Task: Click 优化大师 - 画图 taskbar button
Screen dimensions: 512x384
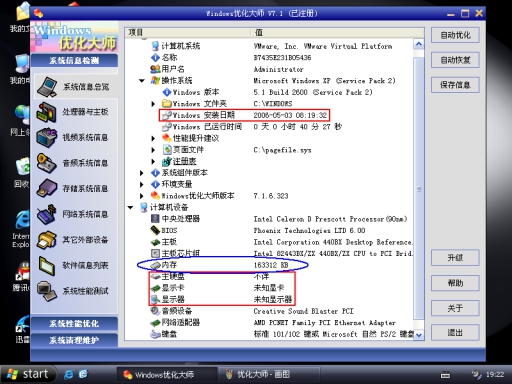Action: pyautogui.click(x=270, y=375)
